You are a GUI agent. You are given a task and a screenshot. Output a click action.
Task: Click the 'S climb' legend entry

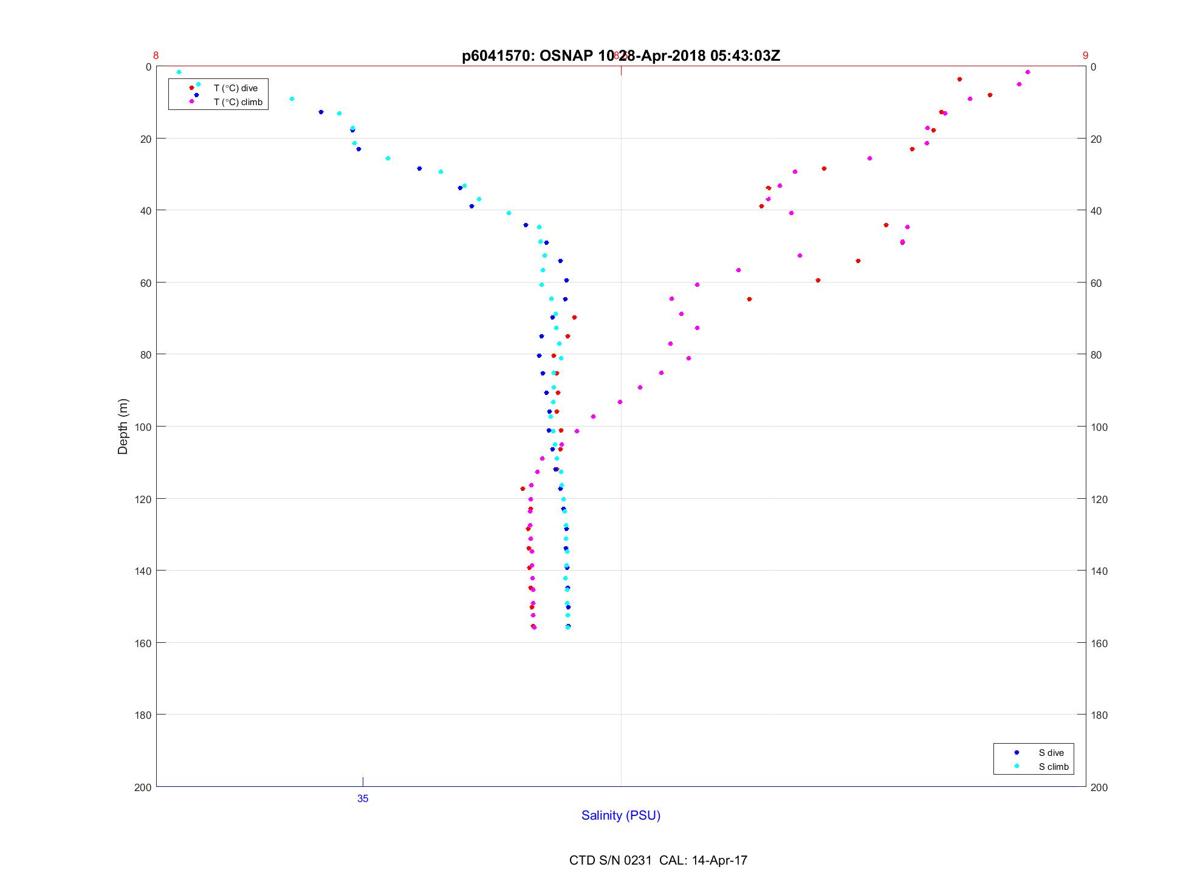coord(1054,766)
